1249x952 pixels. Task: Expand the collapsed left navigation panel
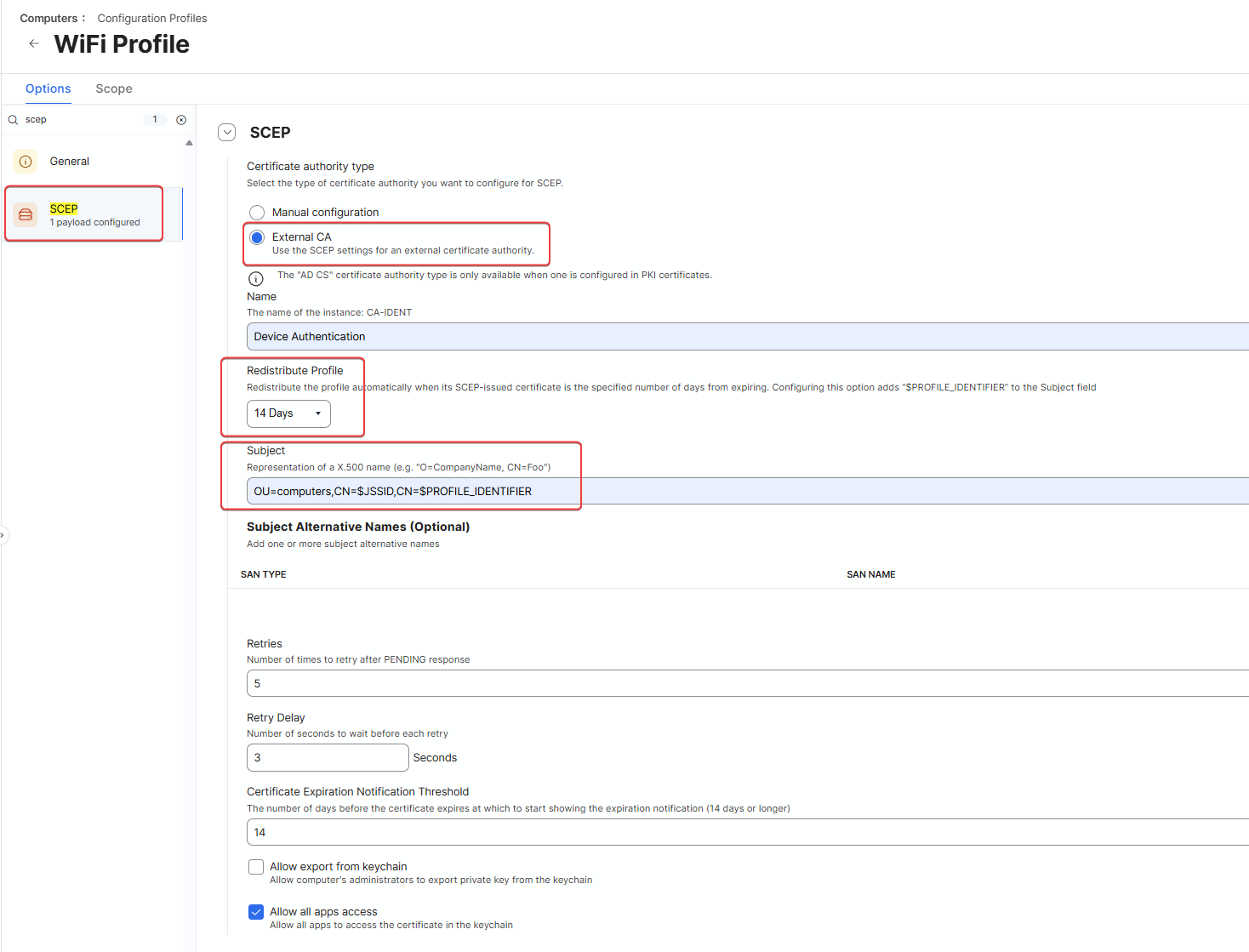(3, 535)
